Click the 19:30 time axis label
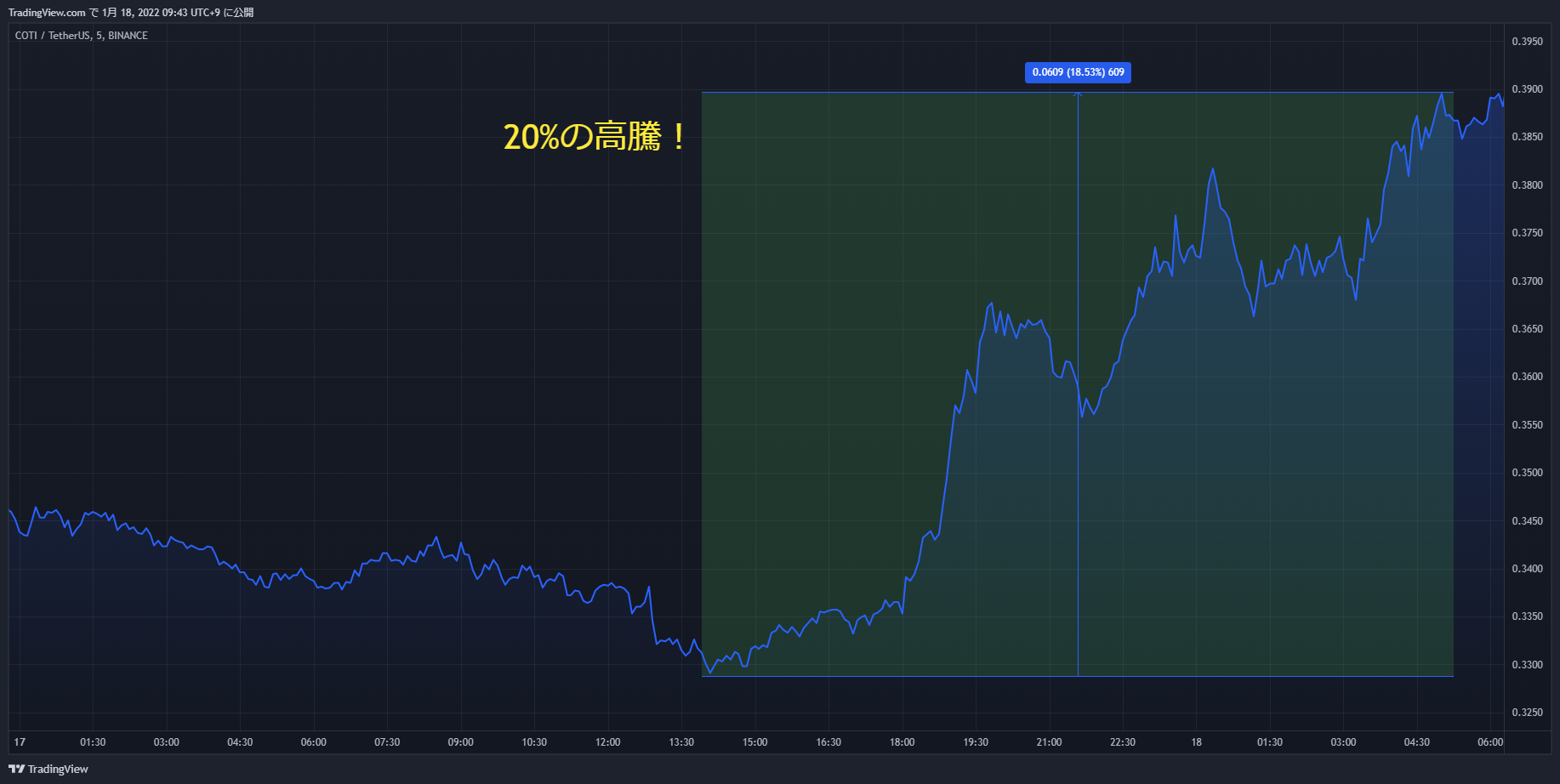Screen dimensions: 1560x784 pos(976,742)
